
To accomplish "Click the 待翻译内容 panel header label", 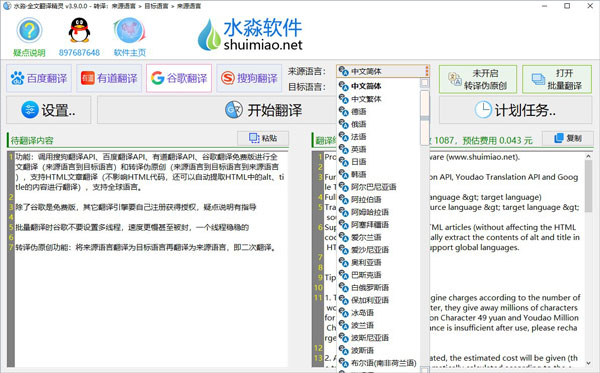I will 32,140.
